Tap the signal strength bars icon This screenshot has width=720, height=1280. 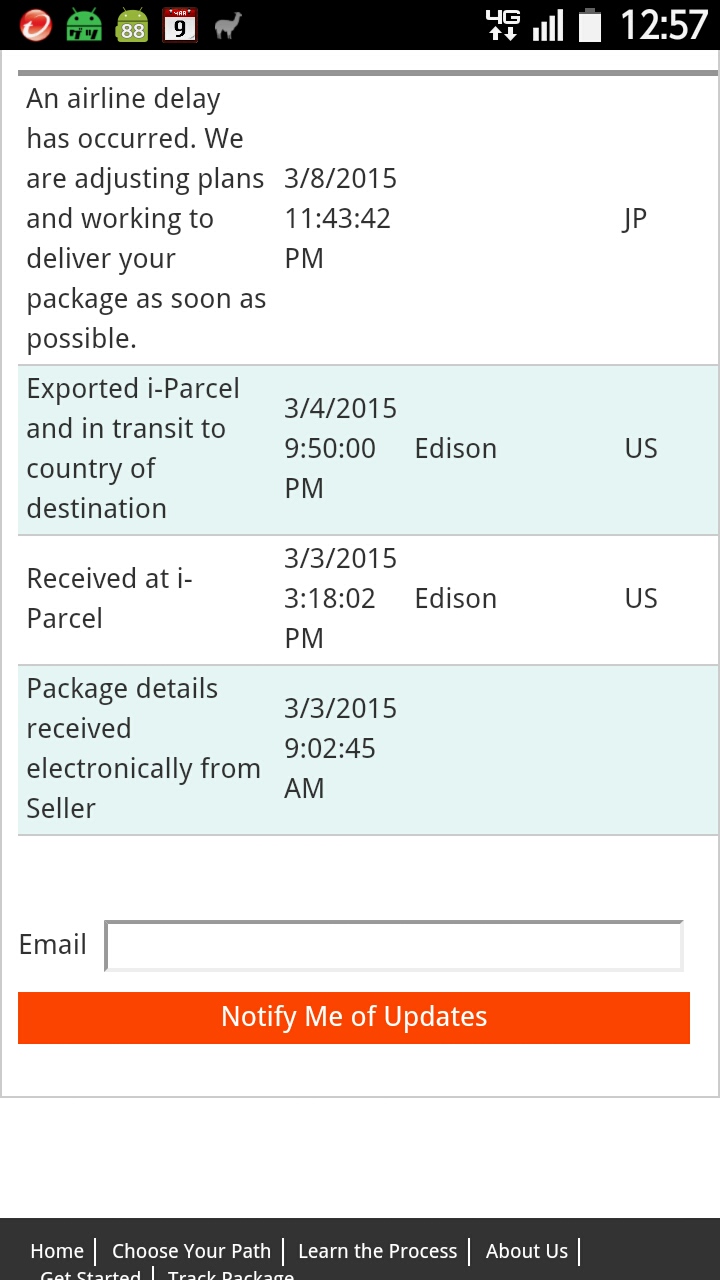pyautogui.click(x=548, y=25)
